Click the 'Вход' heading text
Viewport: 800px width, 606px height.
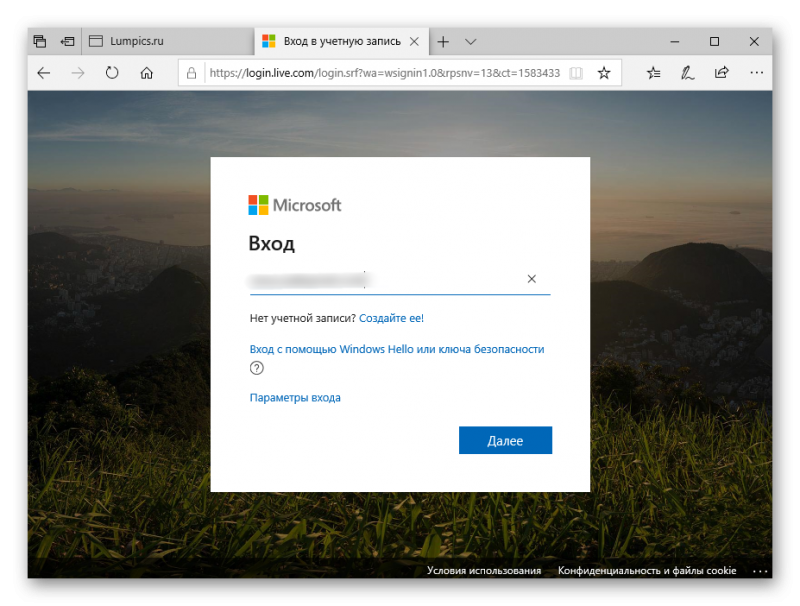click(271, 244)
